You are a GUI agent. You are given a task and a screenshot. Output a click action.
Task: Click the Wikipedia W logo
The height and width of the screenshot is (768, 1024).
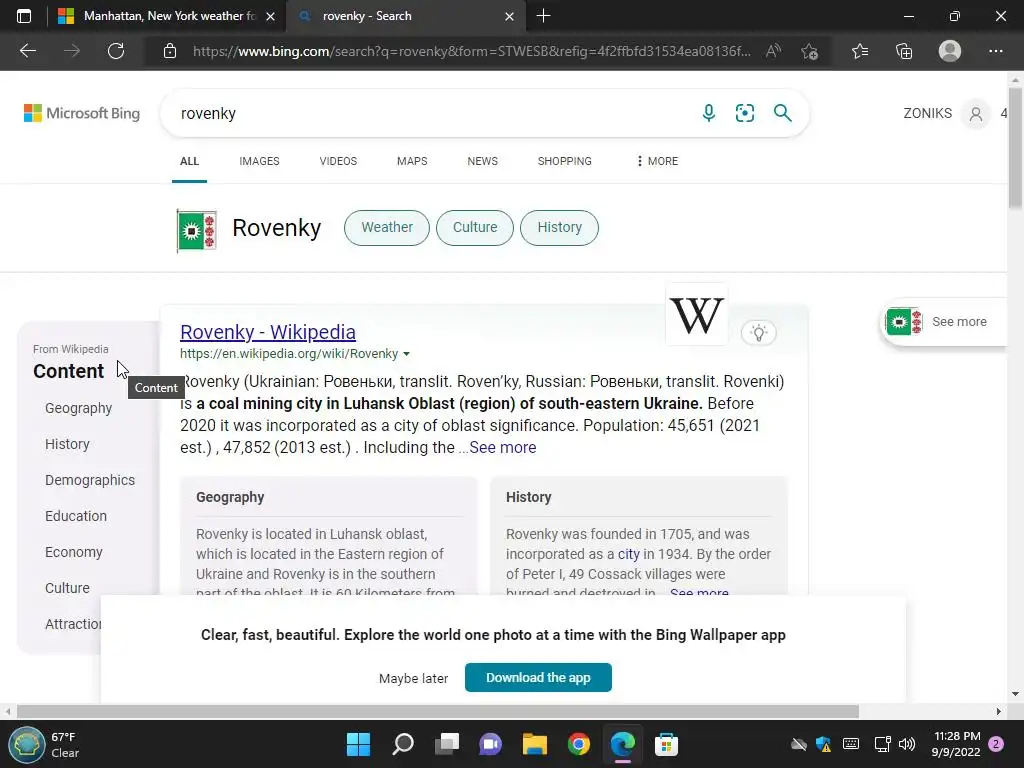pyautogui.click(x=697, y=315)
